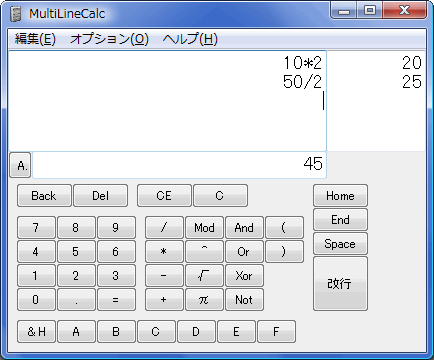Tap the digit 2 key
Screen dimensions: 434x360
76,276
